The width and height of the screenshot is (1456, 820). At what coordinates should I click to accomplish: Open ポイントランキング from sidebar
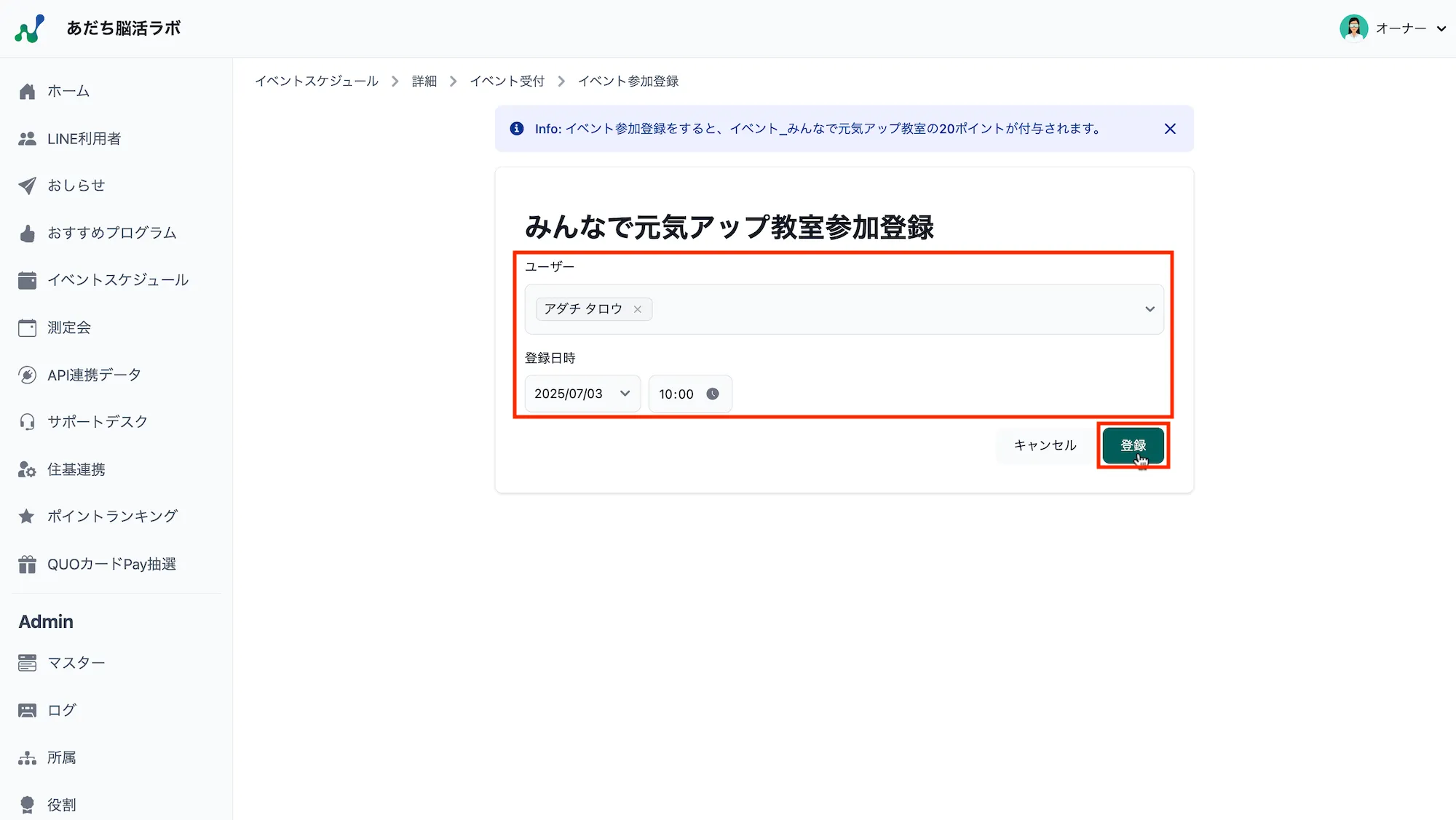pos(111,516)
